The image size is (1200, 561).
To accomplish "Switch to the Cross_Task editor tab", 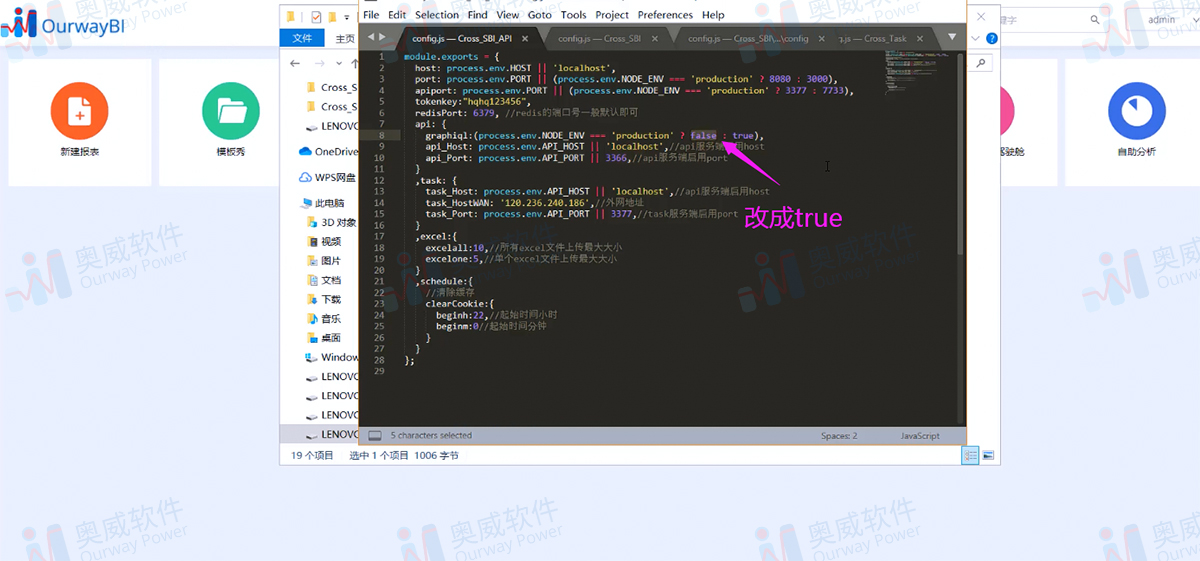I will coord(872,38).
